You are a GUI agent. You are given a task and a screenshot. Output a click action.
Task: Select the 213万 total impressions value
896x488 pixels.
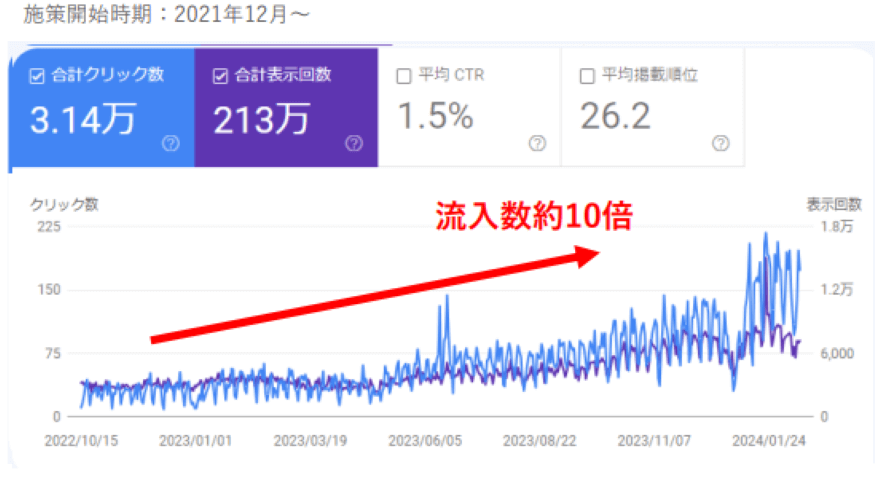pyautogui.click(x=262, y=119)
